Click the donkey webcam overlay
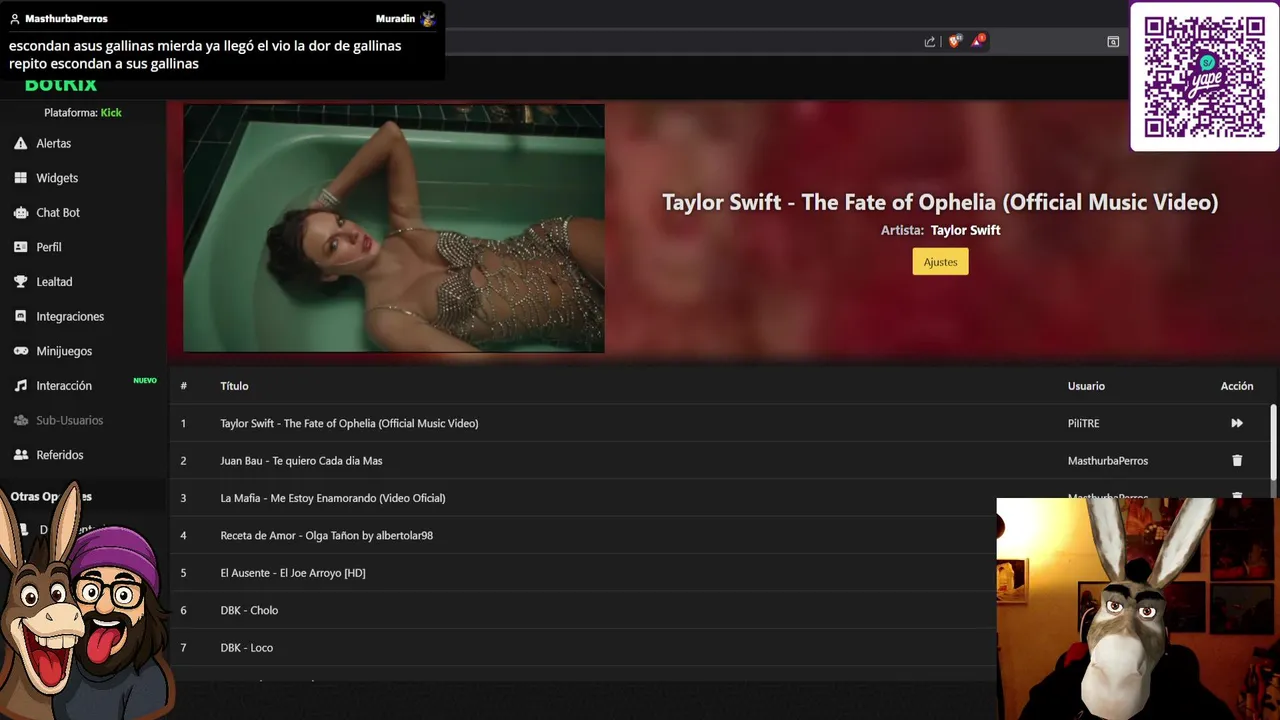Screen dimensions: 1280x720 [1138, 609]
